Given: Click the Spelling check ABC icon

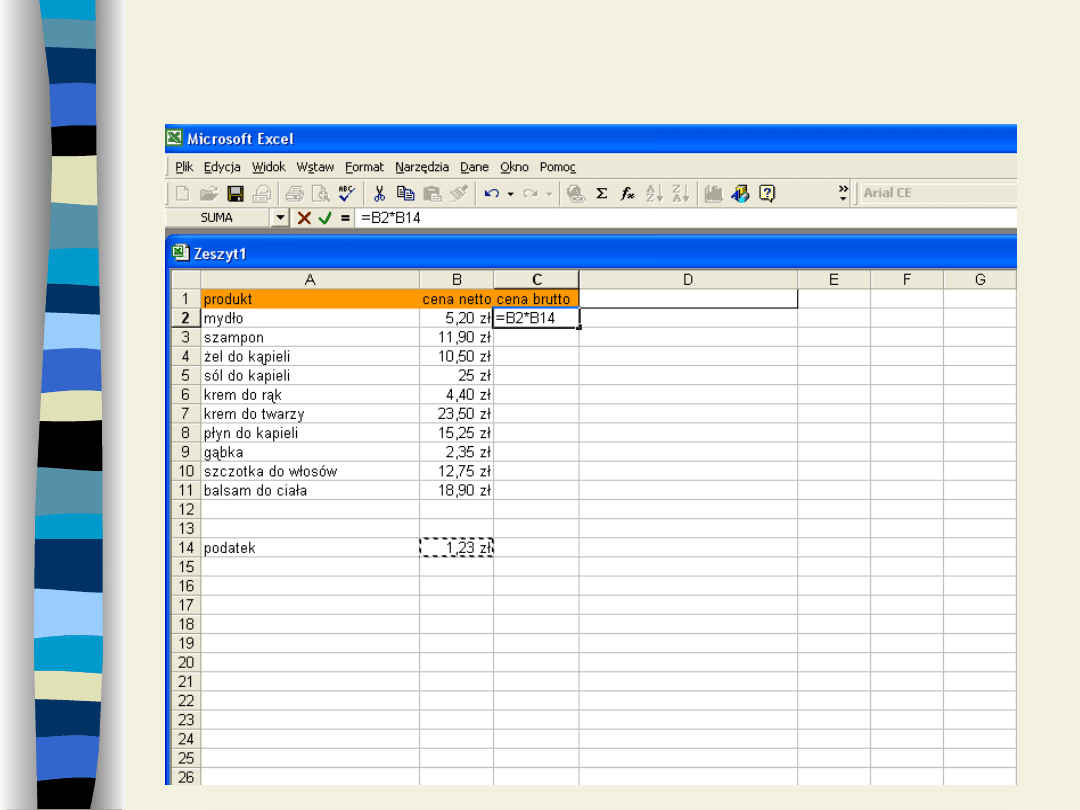Looking at the screenshot, I should pyautogui.click(x=346, y=194).
